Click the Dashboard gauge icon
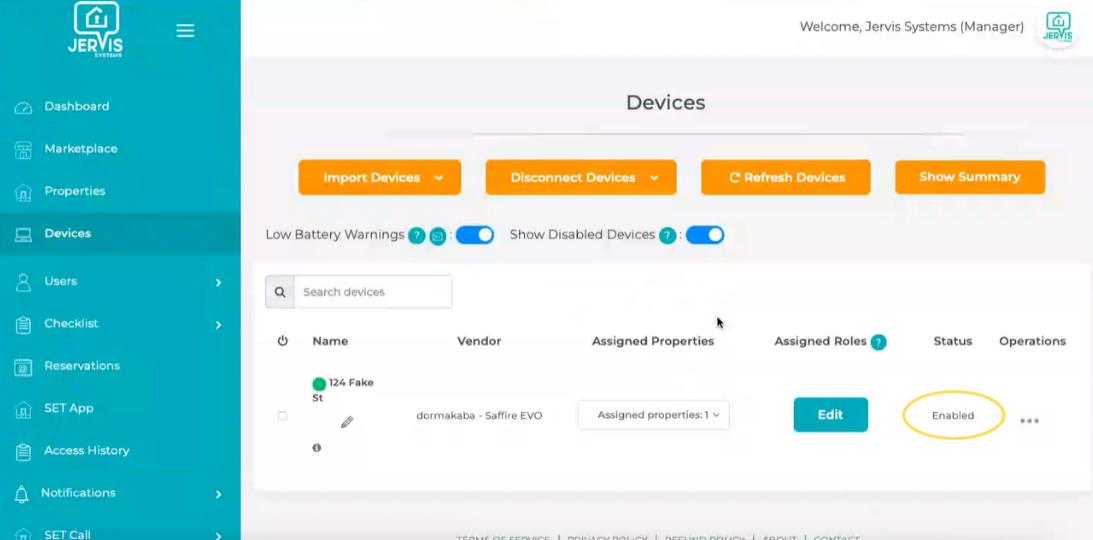Viewport: 1093px width, 540px height. (x=23, y=108)
